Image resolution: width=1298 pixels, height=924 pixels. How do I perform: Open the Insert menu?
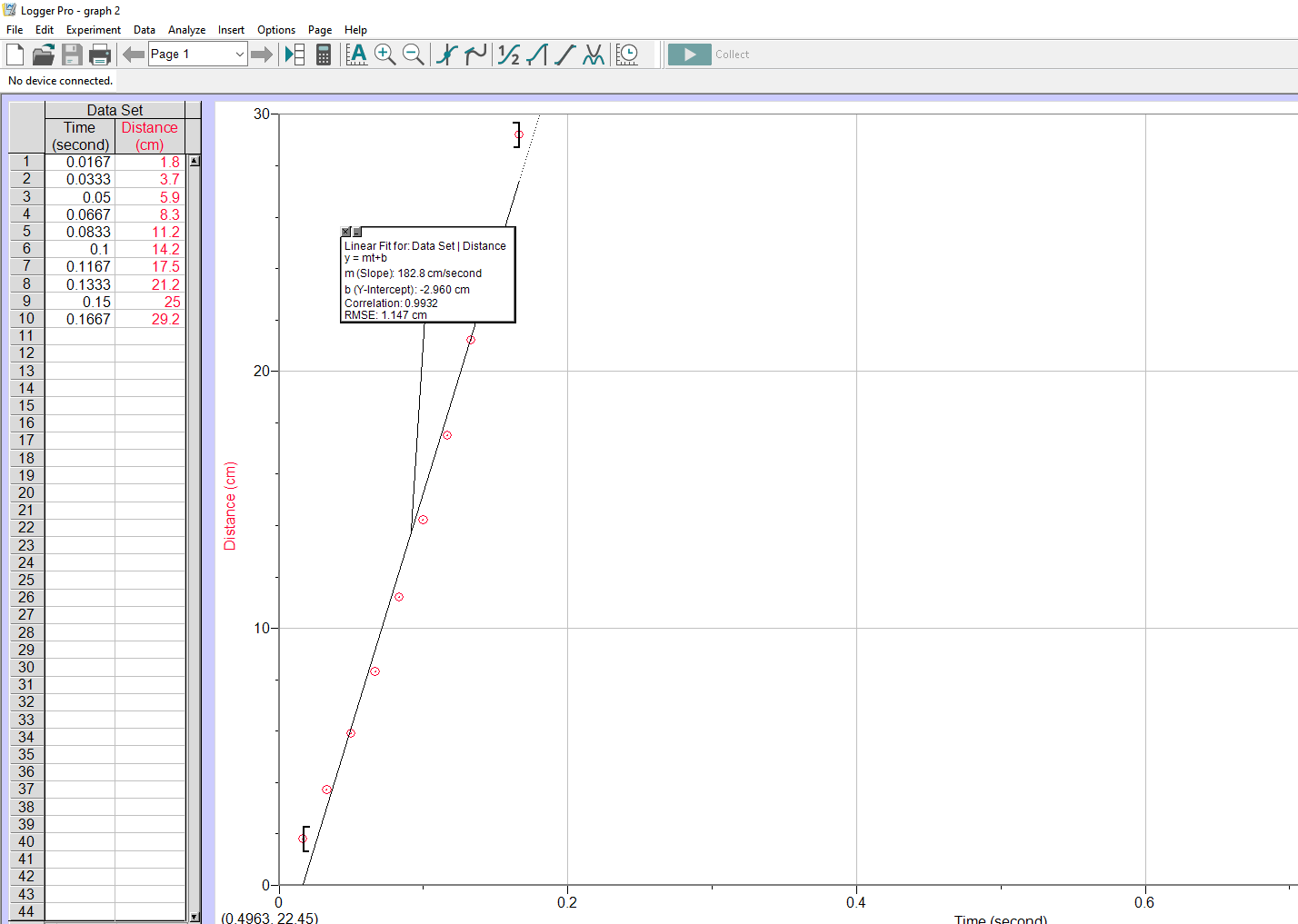coord(231,30)
